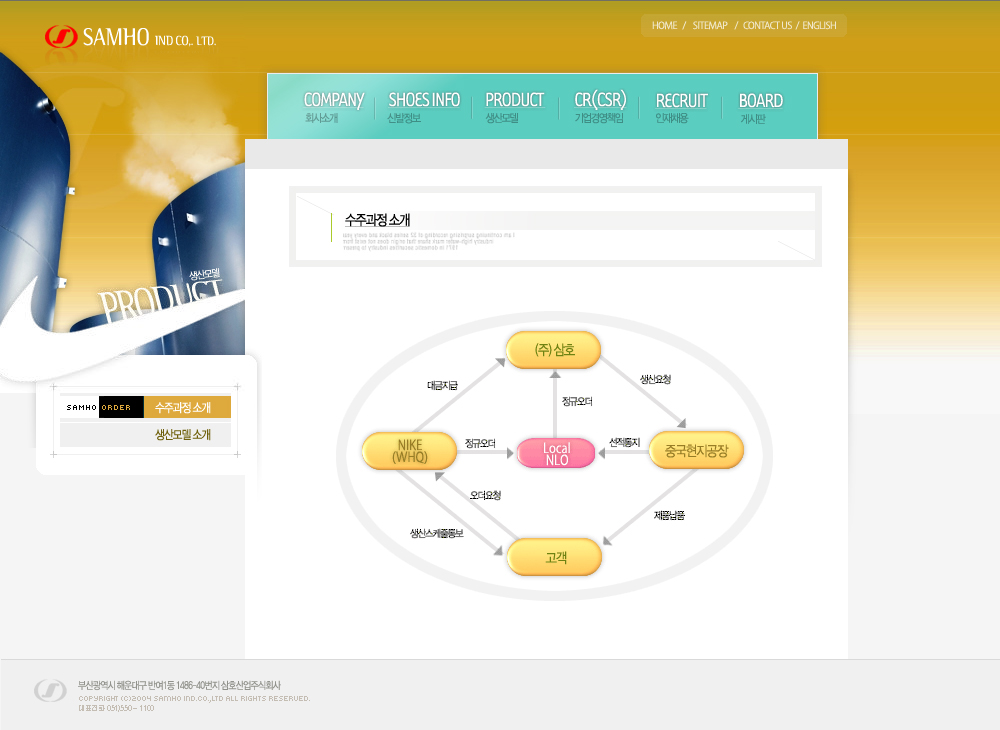
Task: Switch site language to ENGLISH
Action: click(819, 26)
